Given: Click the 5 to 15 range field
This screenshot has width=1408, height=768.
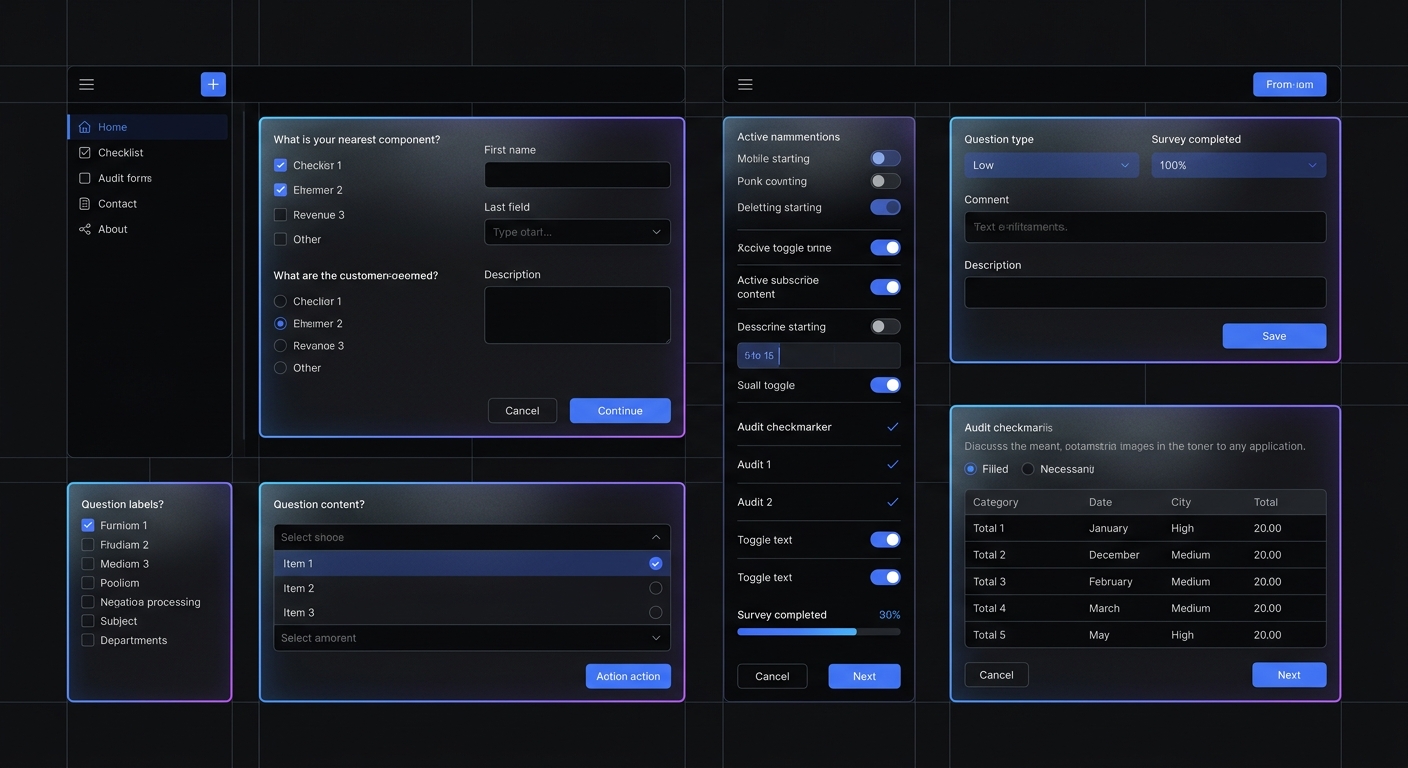Looking at the screenshot, I should pyautogui.click(x=819, y=355).
